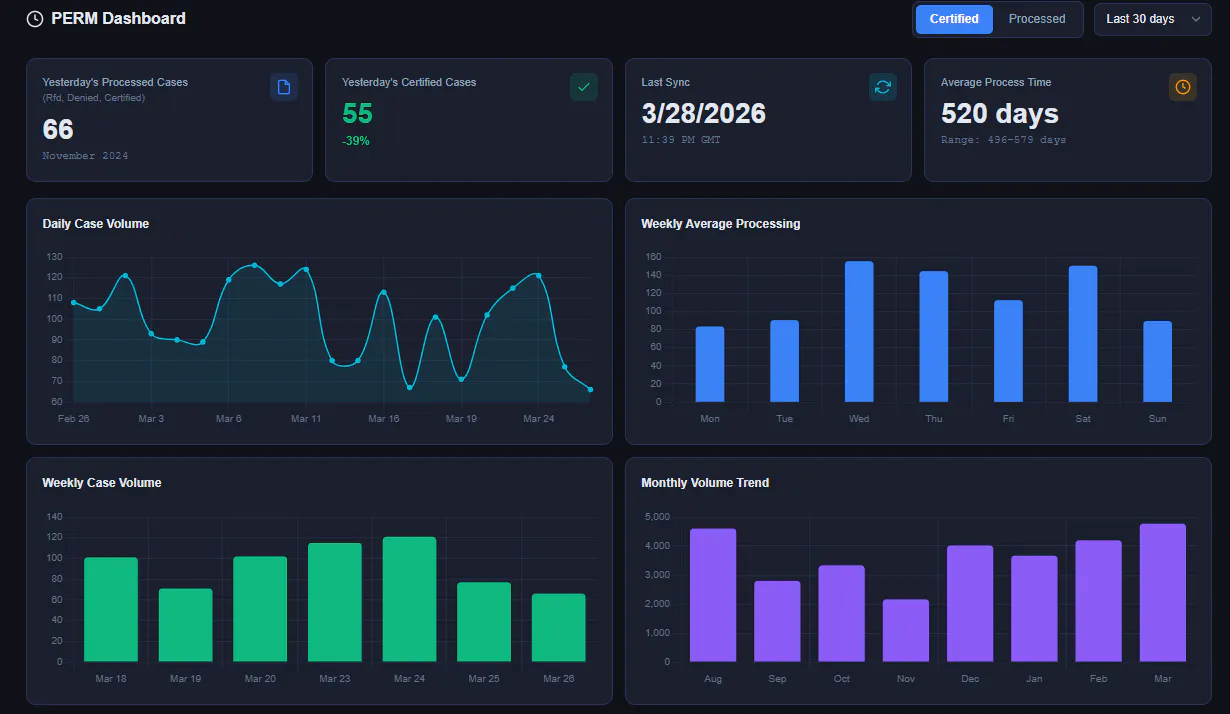Click the checkmark icon on Certified Cases card
This screenshot has width=1230, height=714.
tap(584, 87)
